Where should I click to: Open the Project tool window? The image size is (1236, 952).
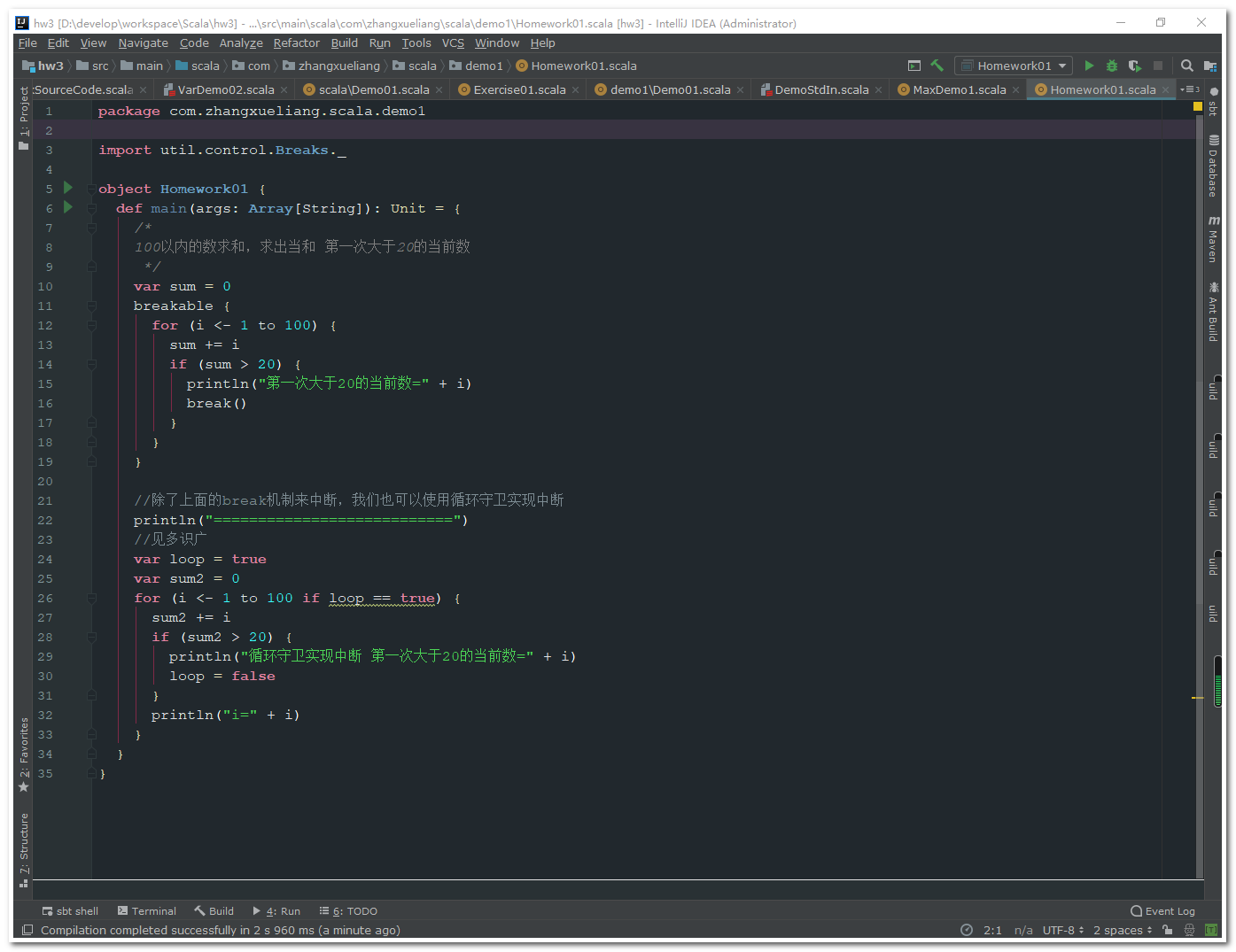pos(24,120)
